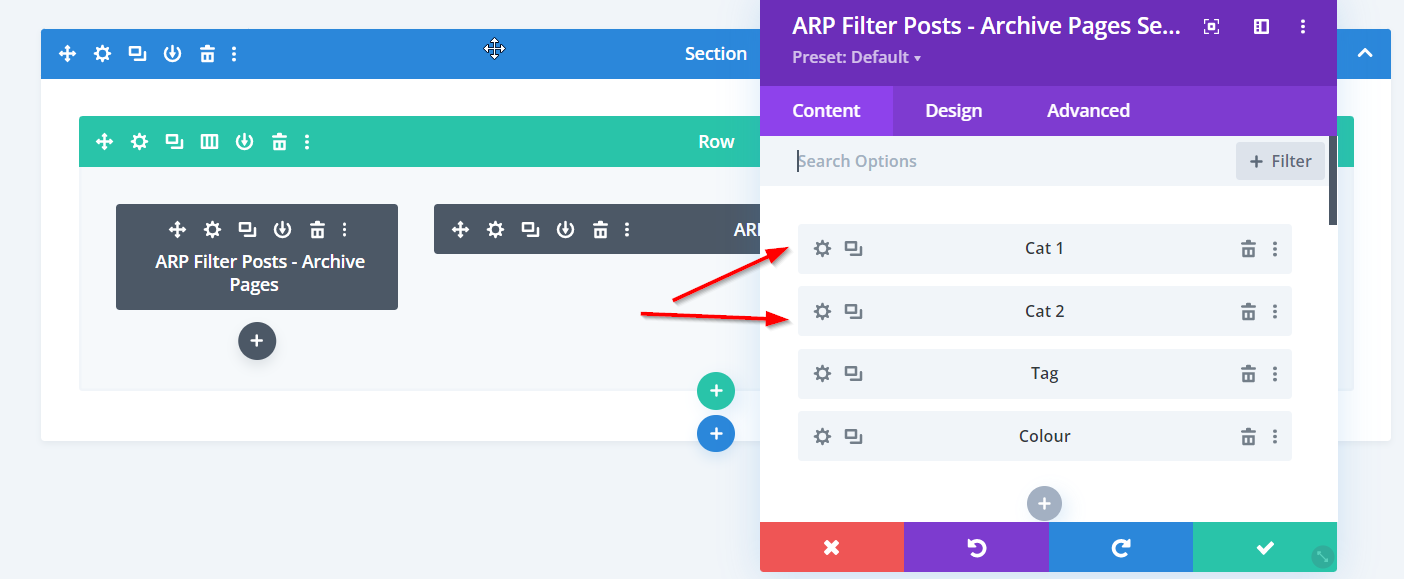The height and width of the screenshot is (579, 1404).
Task: Toggle the modal split view icon
Action: point(1261,27)
